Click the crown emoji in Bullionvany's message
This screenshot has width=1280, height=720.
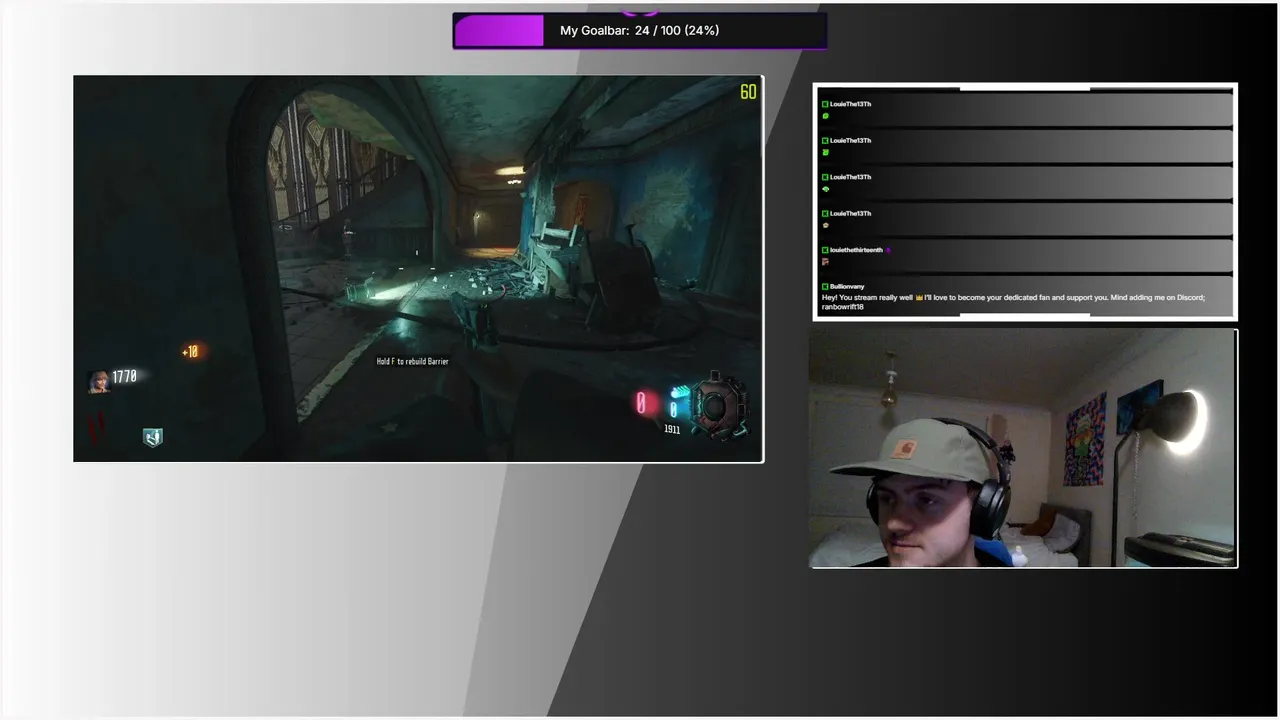point(919,297)
